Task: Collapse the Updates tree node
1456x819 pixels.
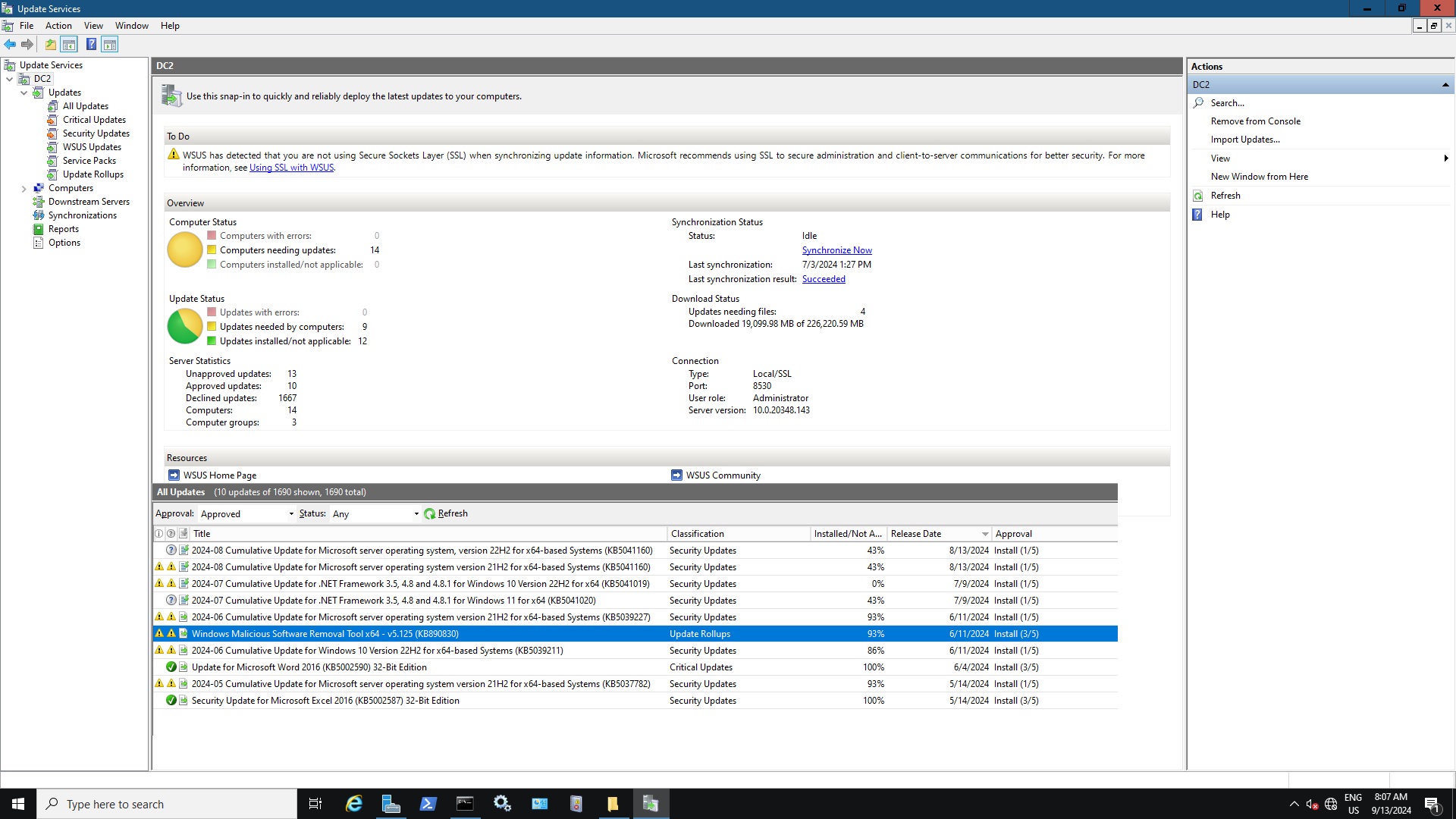Action: click(24, 92)
